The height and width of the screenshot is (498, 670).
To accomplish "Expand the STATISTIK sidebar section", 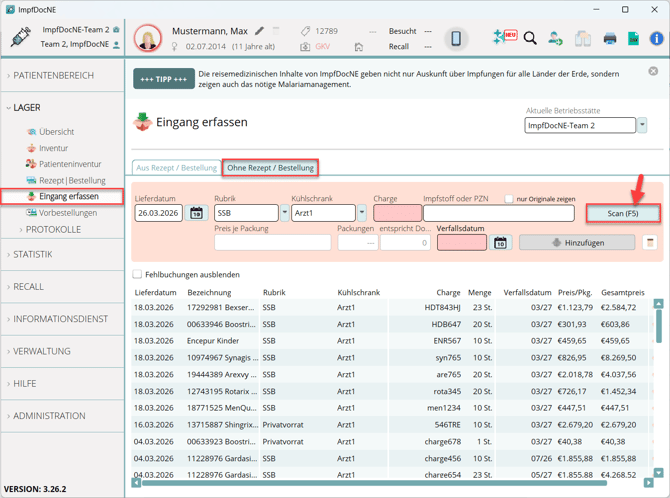I will pos(33,255).
